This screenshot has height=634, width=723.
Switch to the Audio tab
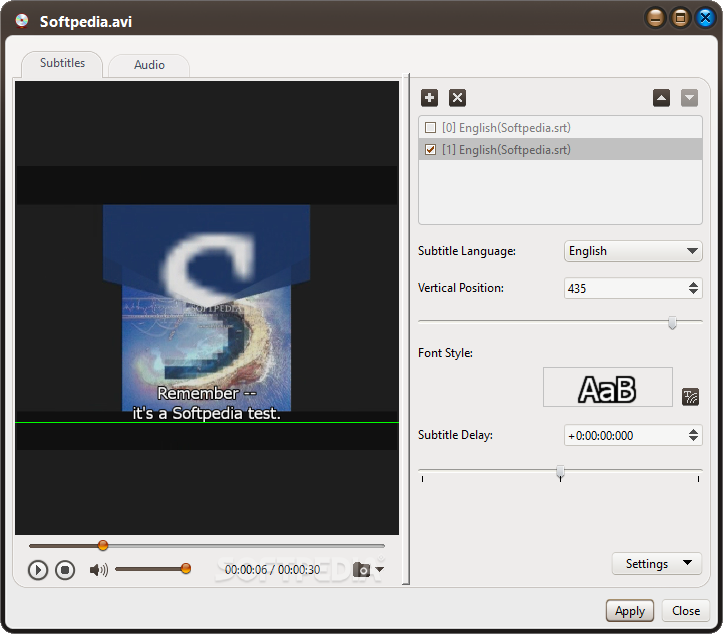[149, 65]
